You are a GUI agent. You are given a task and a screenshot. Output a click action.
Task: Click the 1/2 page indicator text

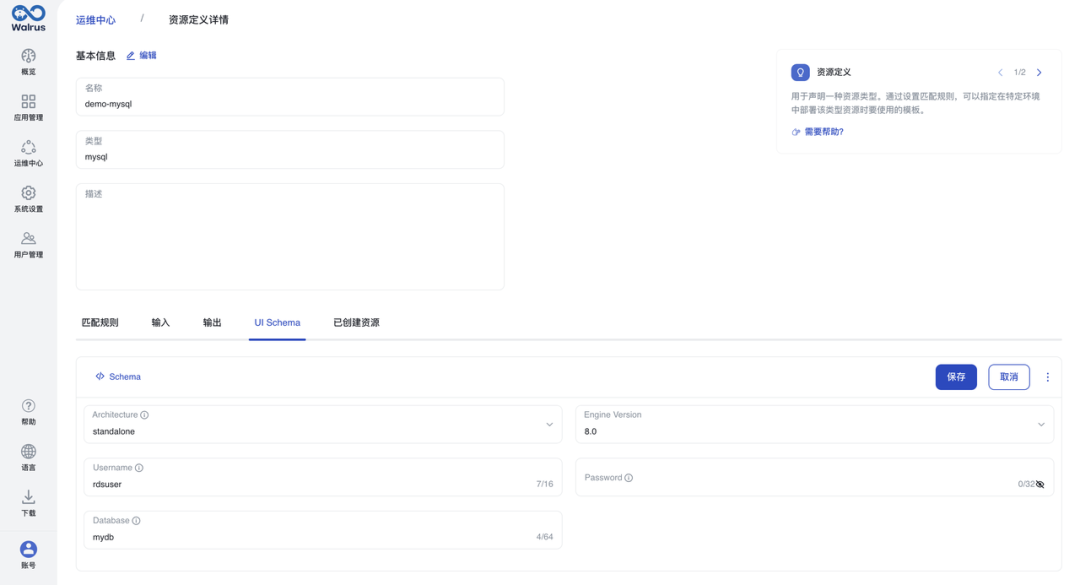(x=1019, y=72)
